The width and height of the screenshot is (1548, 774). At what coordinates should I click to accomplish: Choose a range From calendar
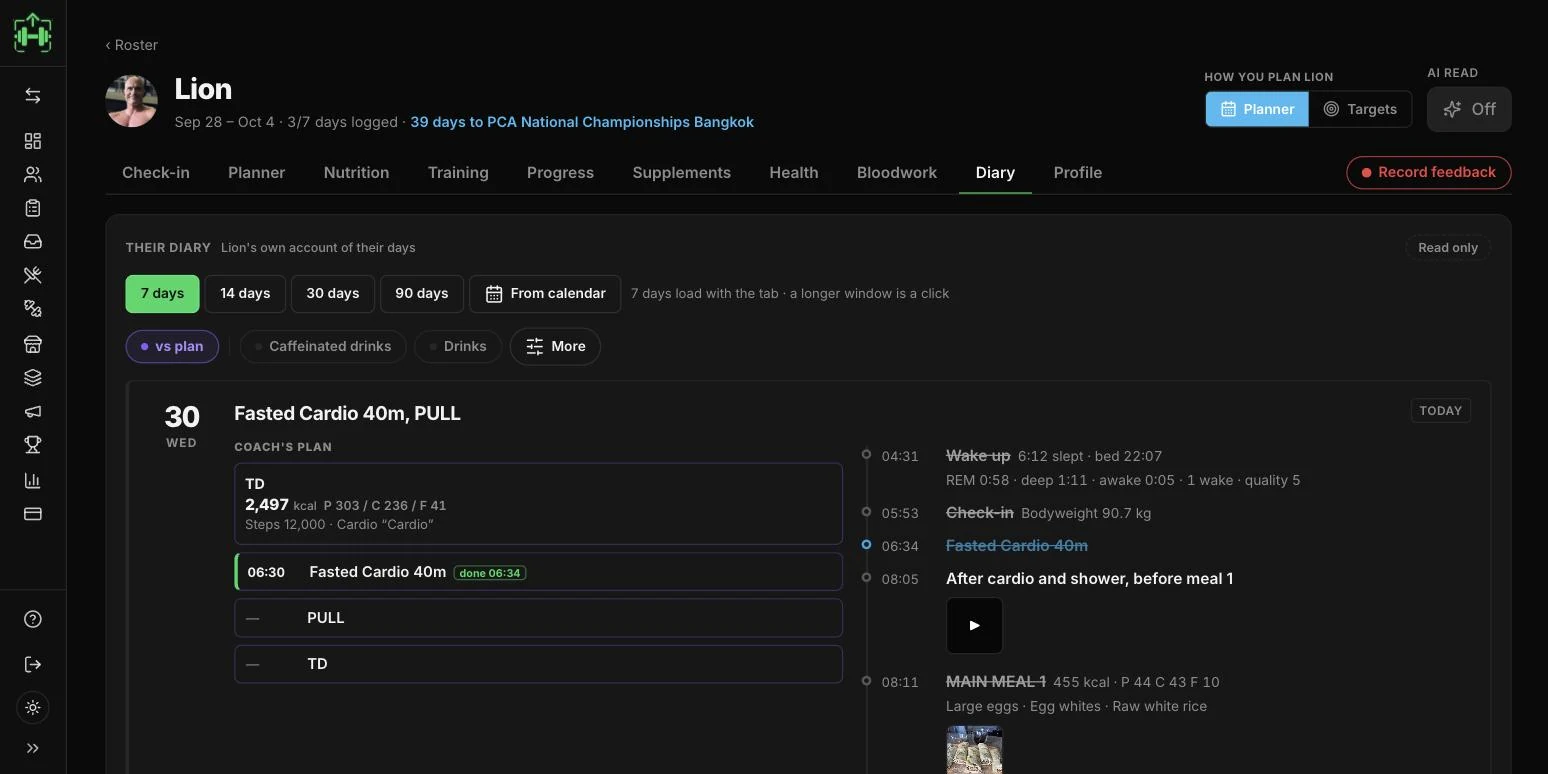[545, 294]
